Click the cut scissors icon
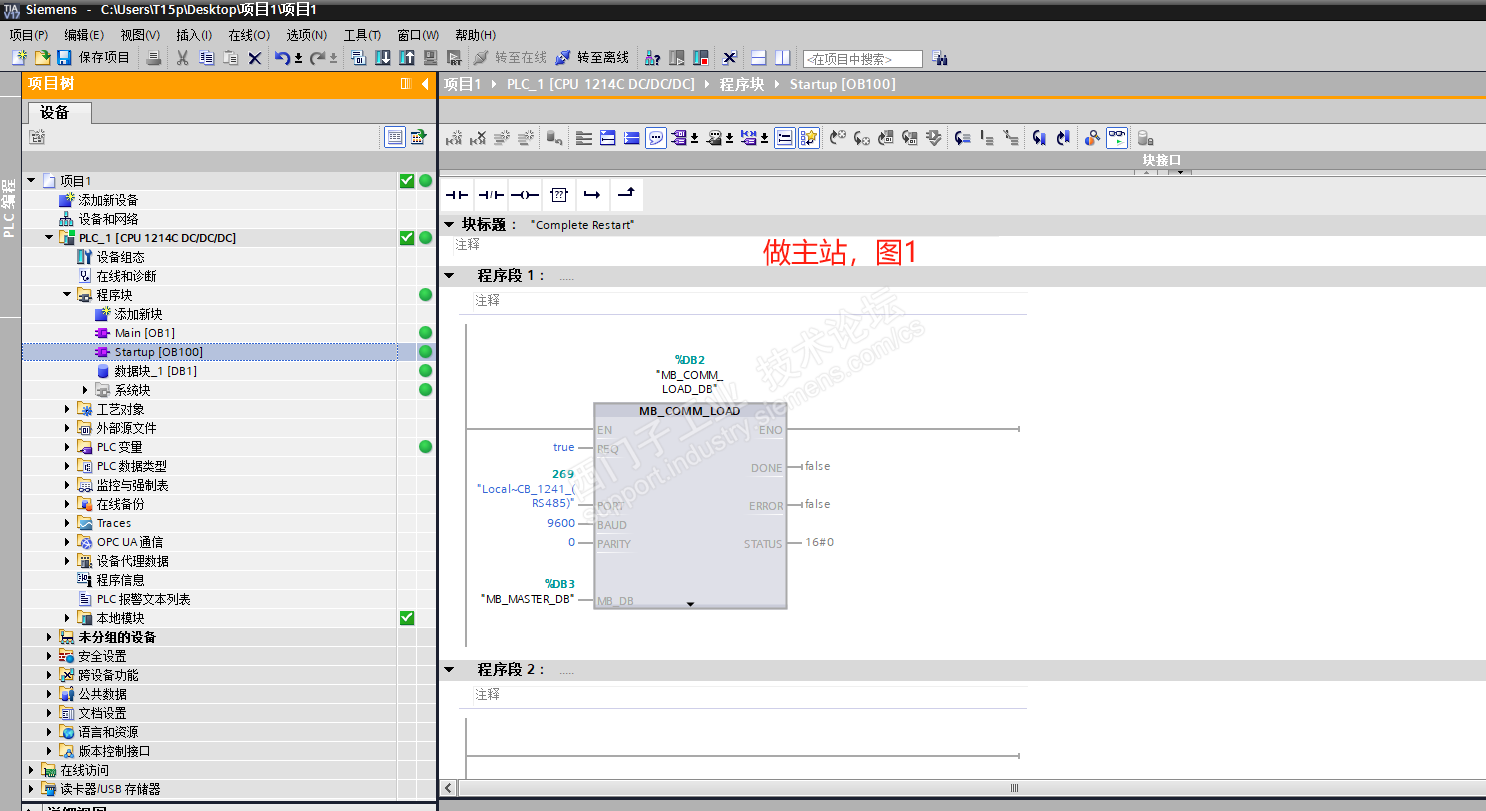The height and width of the screenshot is (811, 1486). (182, 58)
